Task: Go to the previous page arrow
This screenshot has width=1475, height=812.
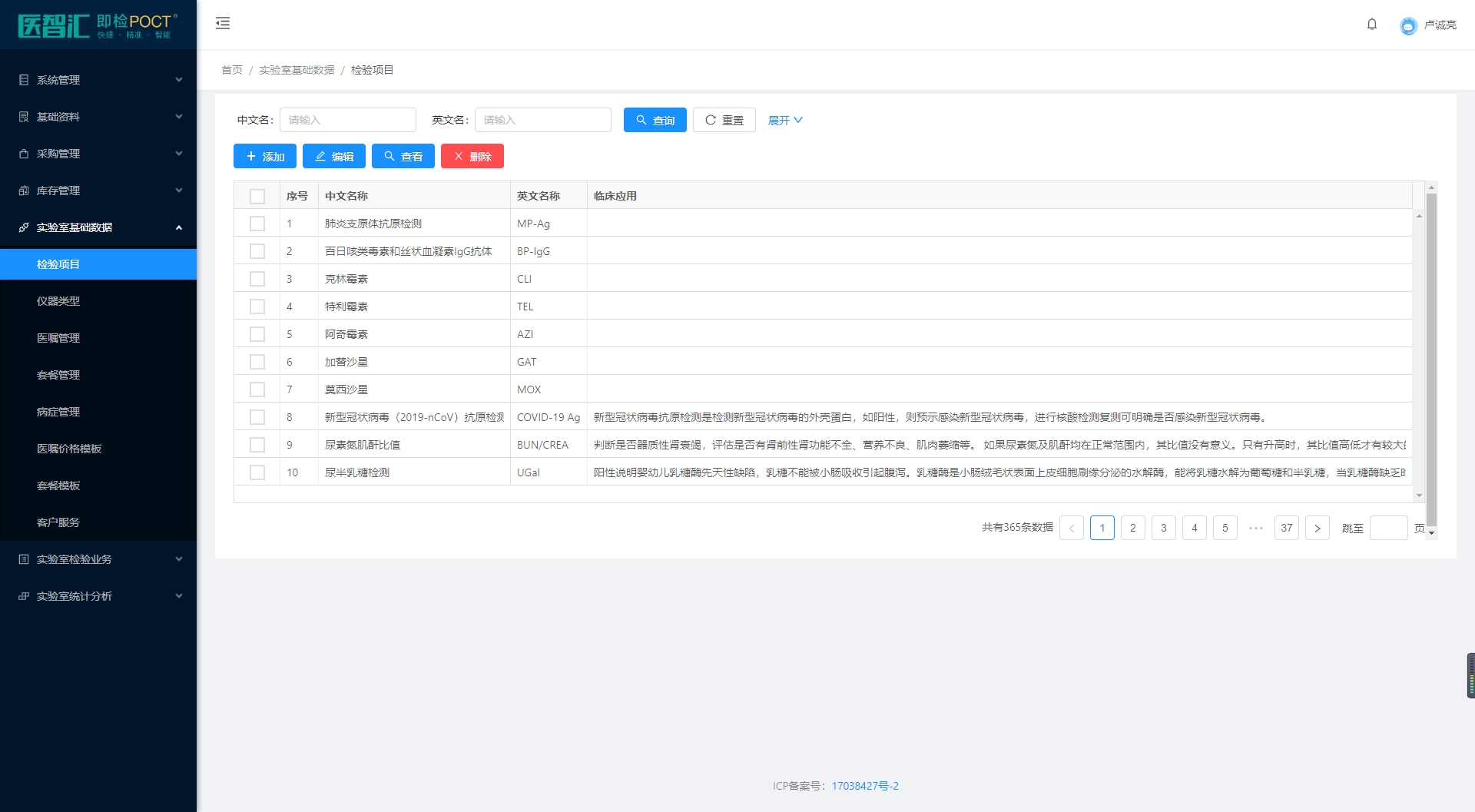Action: click(1072, 528)
